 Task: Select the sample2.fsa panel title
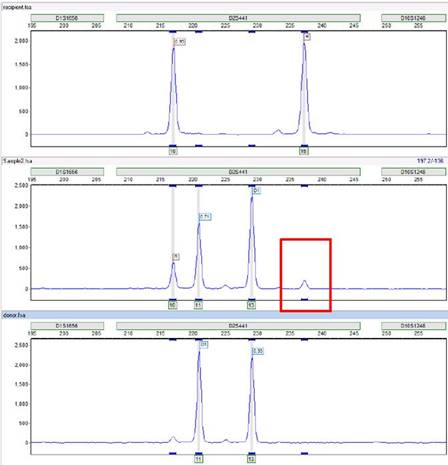[x=17, y=161]
